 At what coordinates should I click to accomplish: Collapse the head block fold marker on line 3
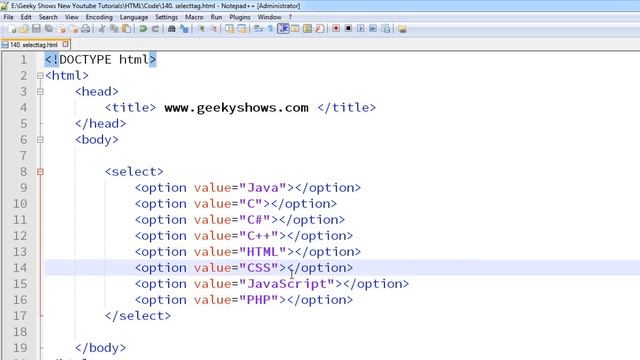coord(40,92)
